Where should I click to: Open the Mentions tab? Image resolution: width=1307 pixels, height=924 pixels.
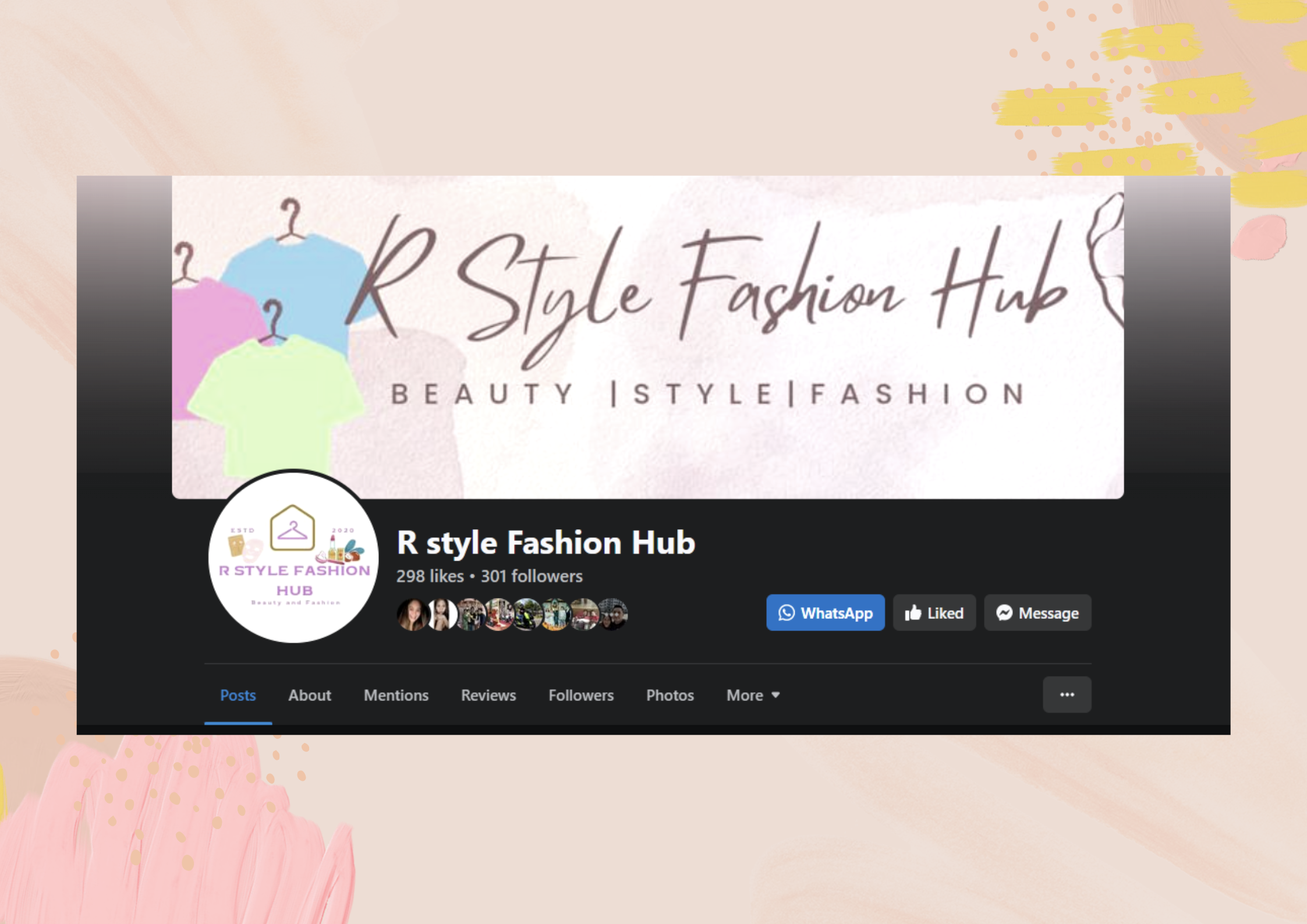[x=396, y=695]
